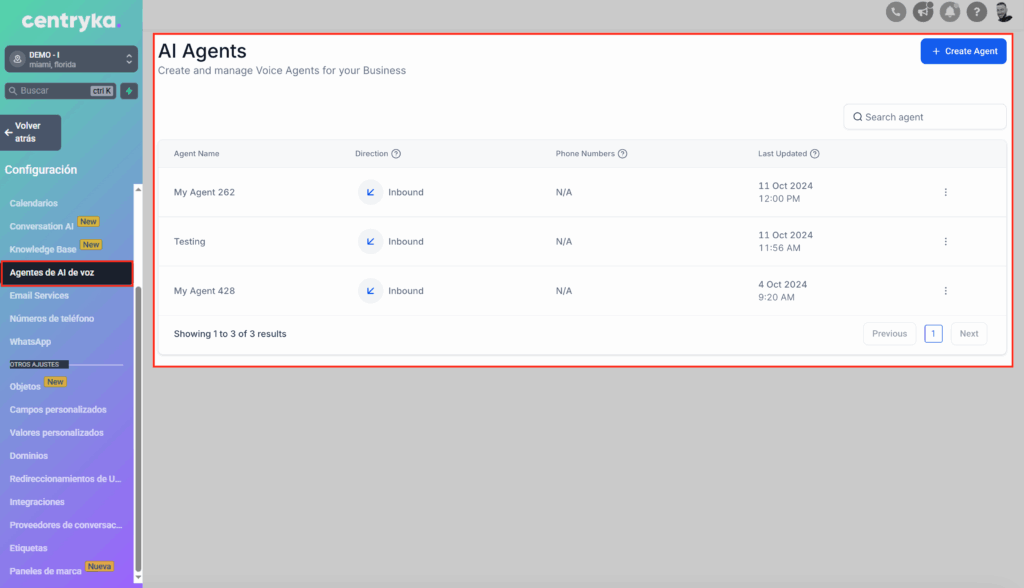Viewport: 1024px width, 588px height.
Task: Click the green lightning quick action icon
Action: [x=129, y=91]
